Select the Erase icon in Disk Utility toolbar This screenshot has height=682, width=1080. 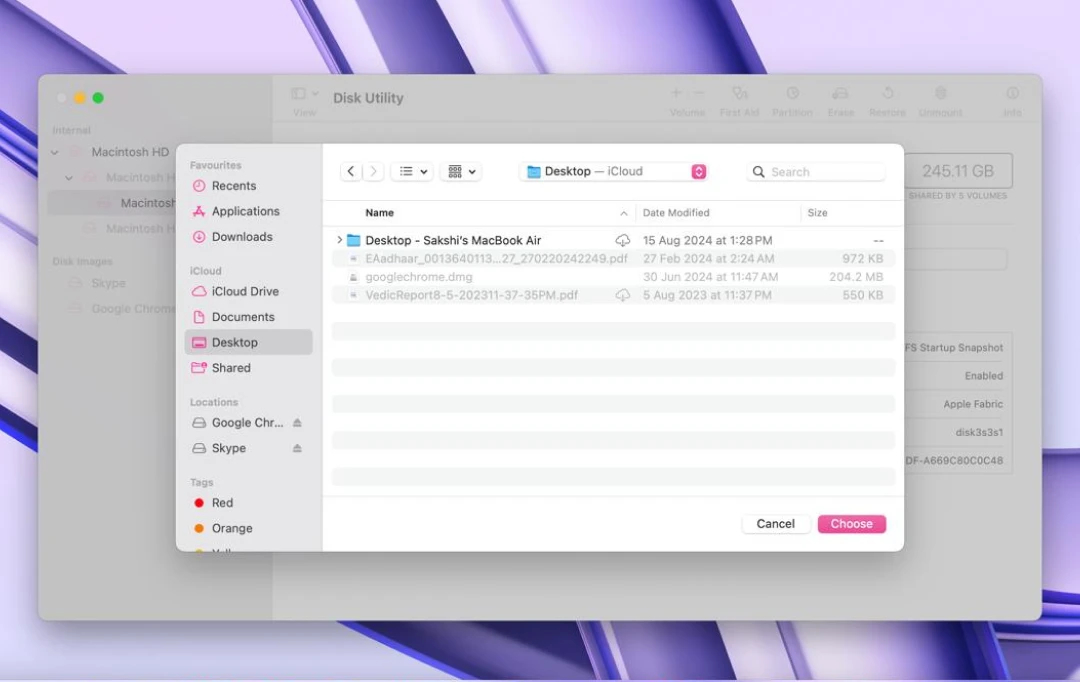point(840,95)
